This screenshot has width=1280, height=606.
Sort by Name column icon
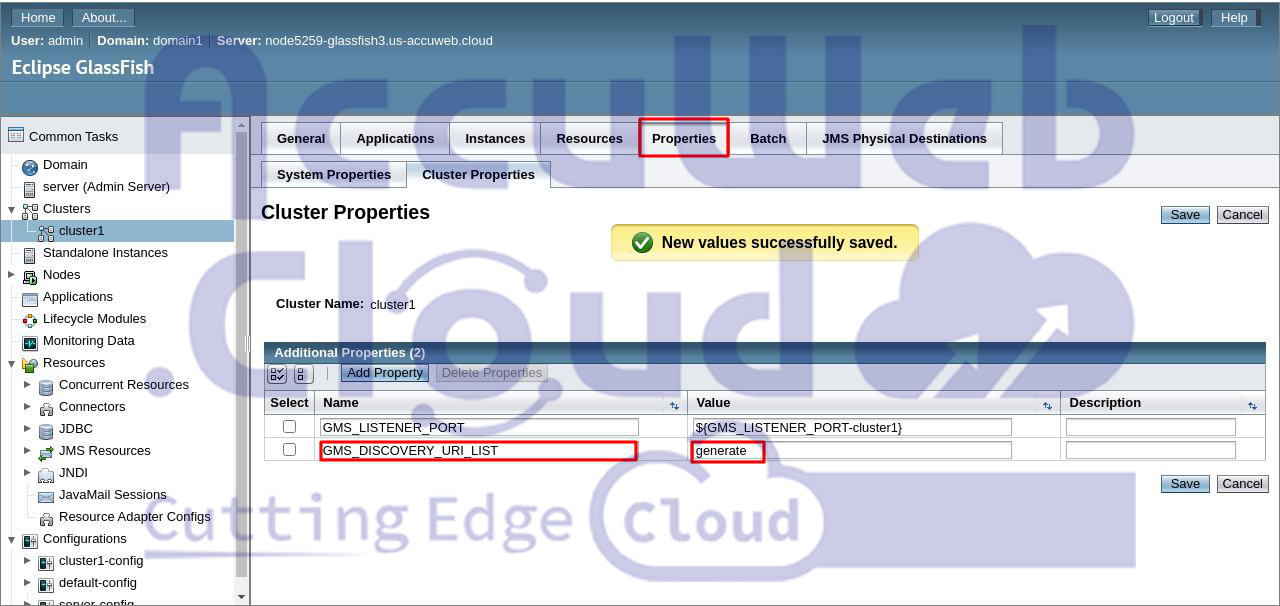click(674, 405)
